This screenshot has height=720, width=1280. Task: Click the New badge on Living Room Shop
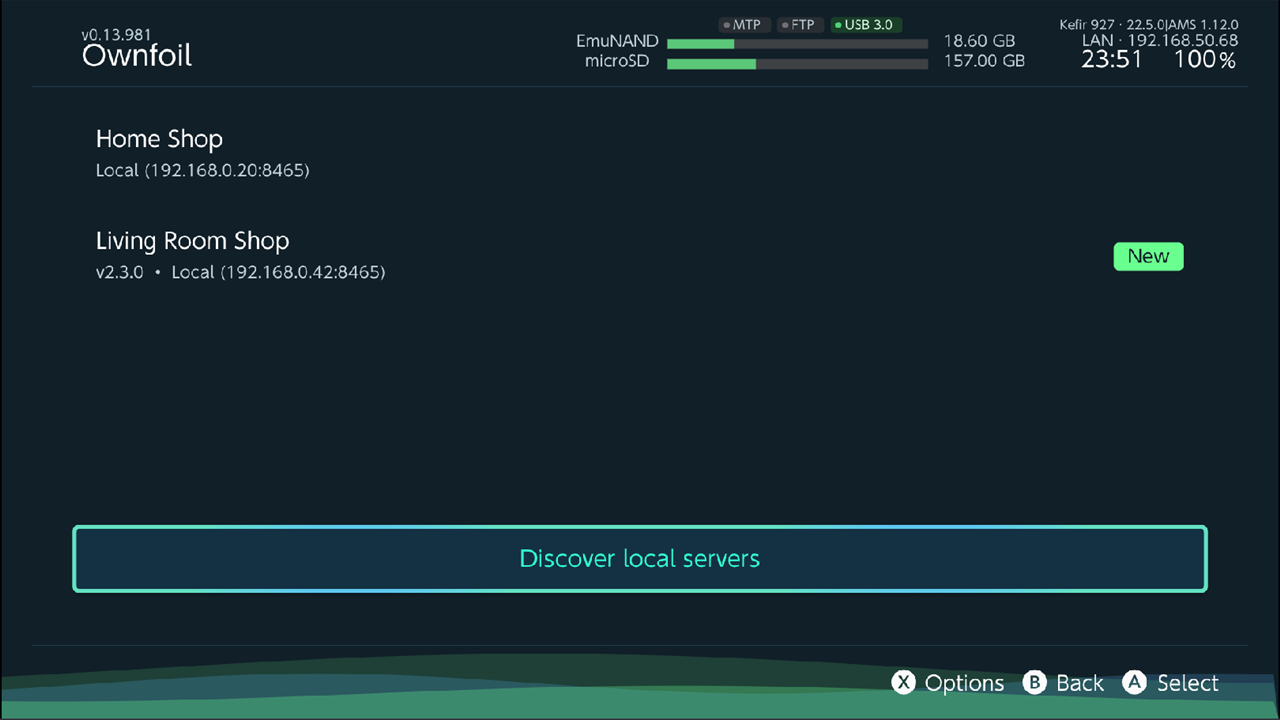click(1148, 256)
